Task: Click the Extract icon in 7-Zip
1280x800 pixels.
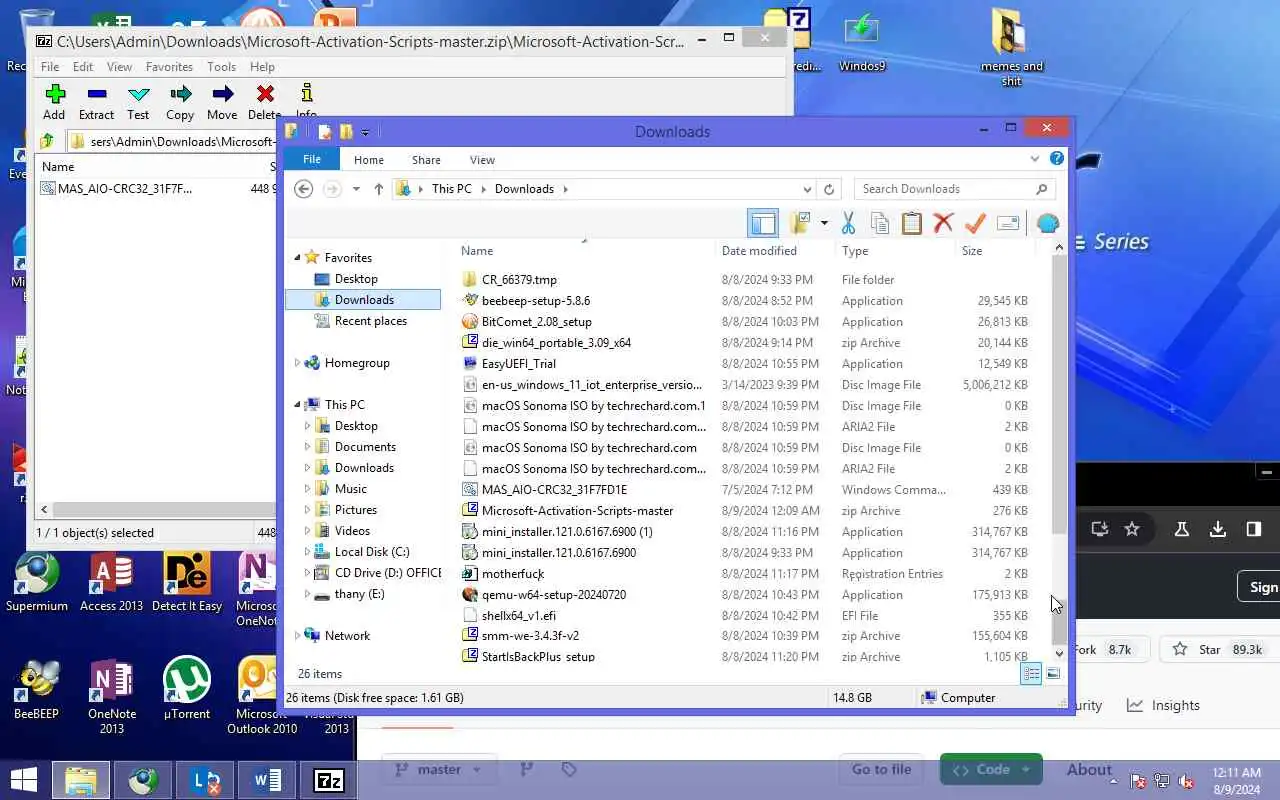Action: pyautogui.click(x=96, y=95)
